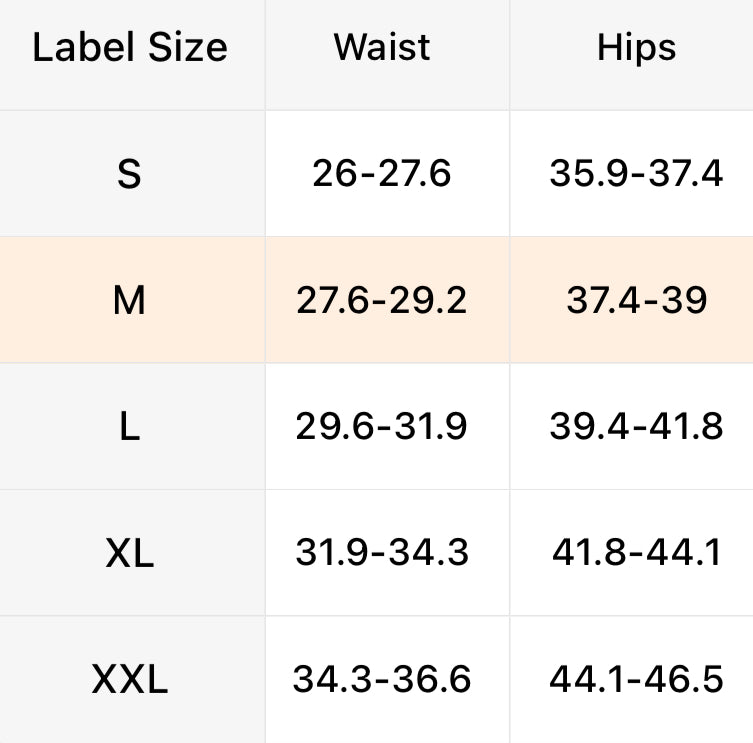Viewport: 753px width, 743px height.
Task: Click the 37.4-39 hips value
Action: coord(636,300)
